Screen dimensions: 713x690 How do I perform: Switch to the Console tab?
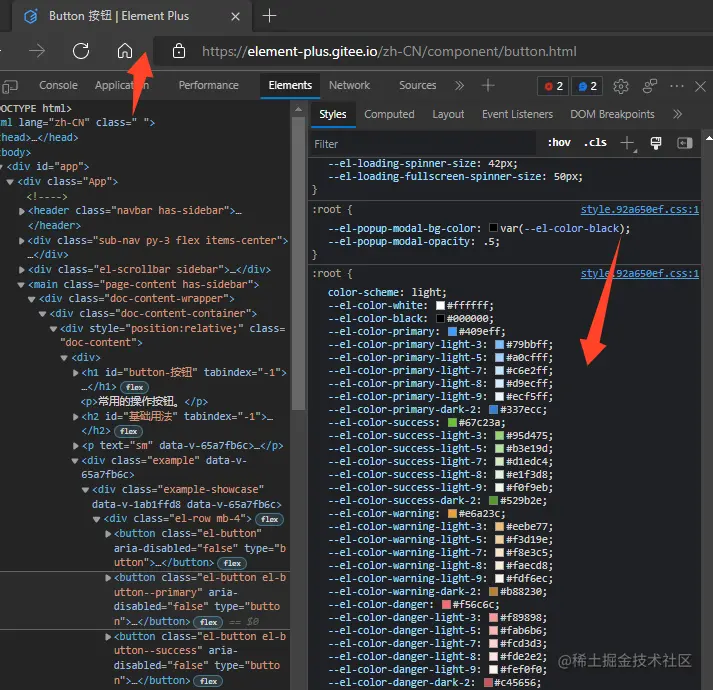[x=58, y=86]
